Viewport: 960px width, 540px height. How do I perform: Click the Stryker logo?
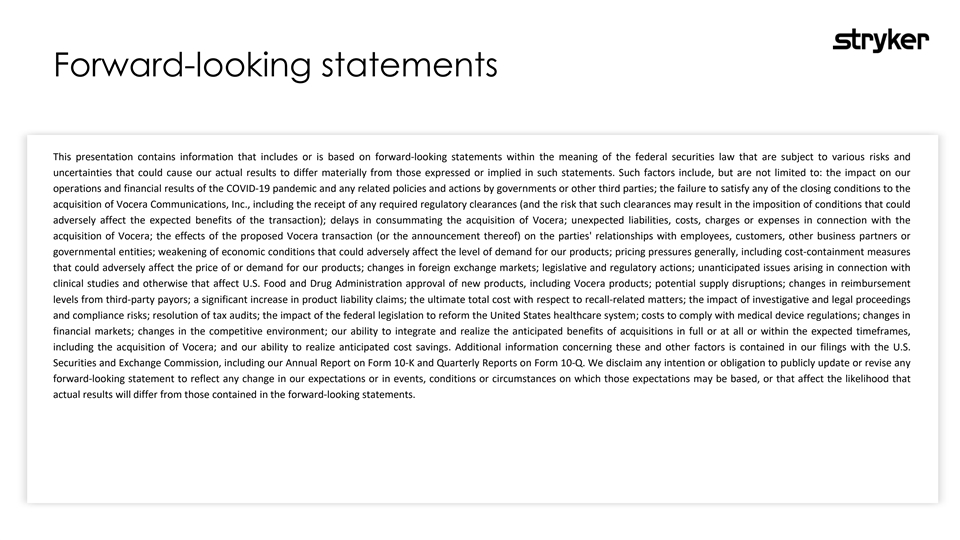[x=881, y=41]
